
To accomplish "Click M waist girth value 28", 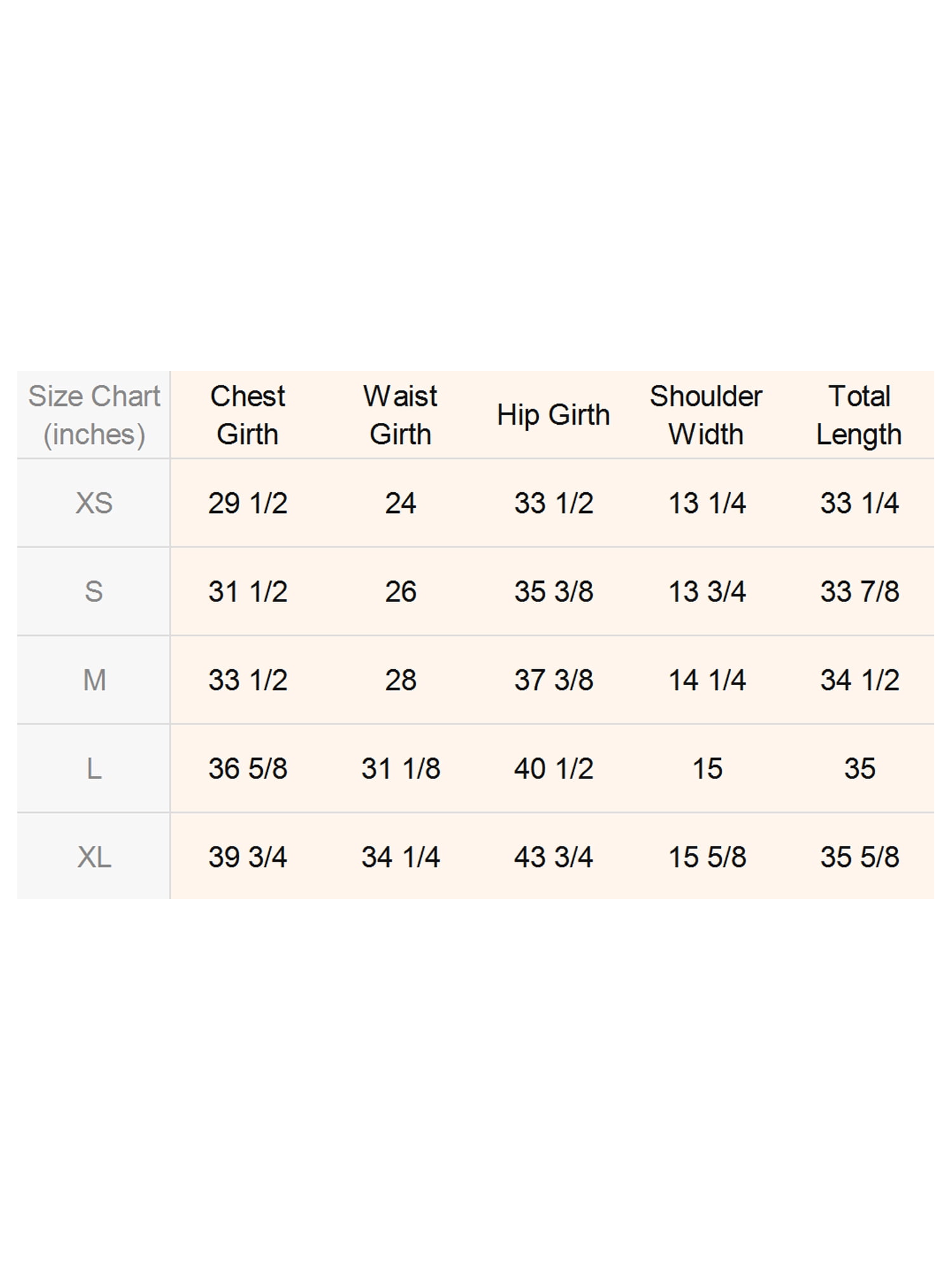I will [x=400, y=680].
